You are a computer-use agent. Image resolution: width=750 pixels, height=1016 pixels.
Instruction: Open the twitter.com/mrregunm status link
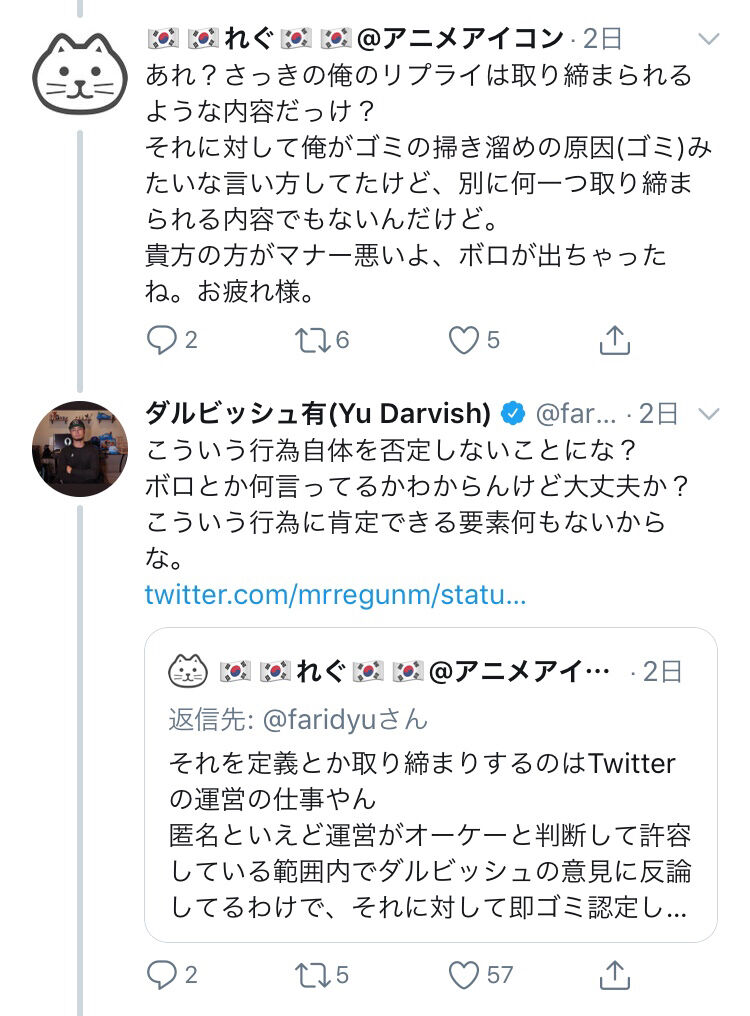335,595
